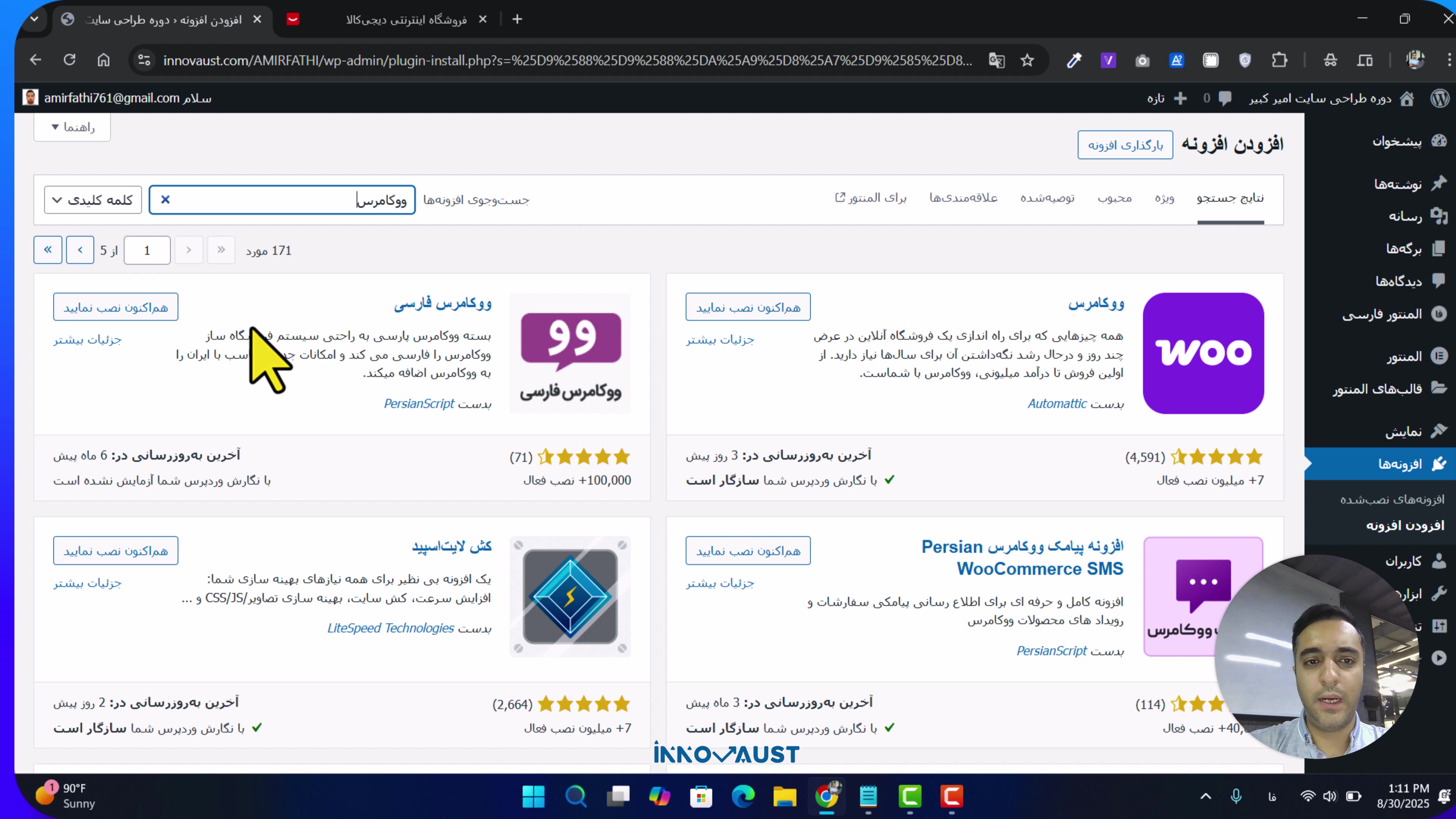Open جزئیات بیشتر link for the WooCommerce plugin
This screenshot has width=1456, height=819.
[x=720, y=340]
